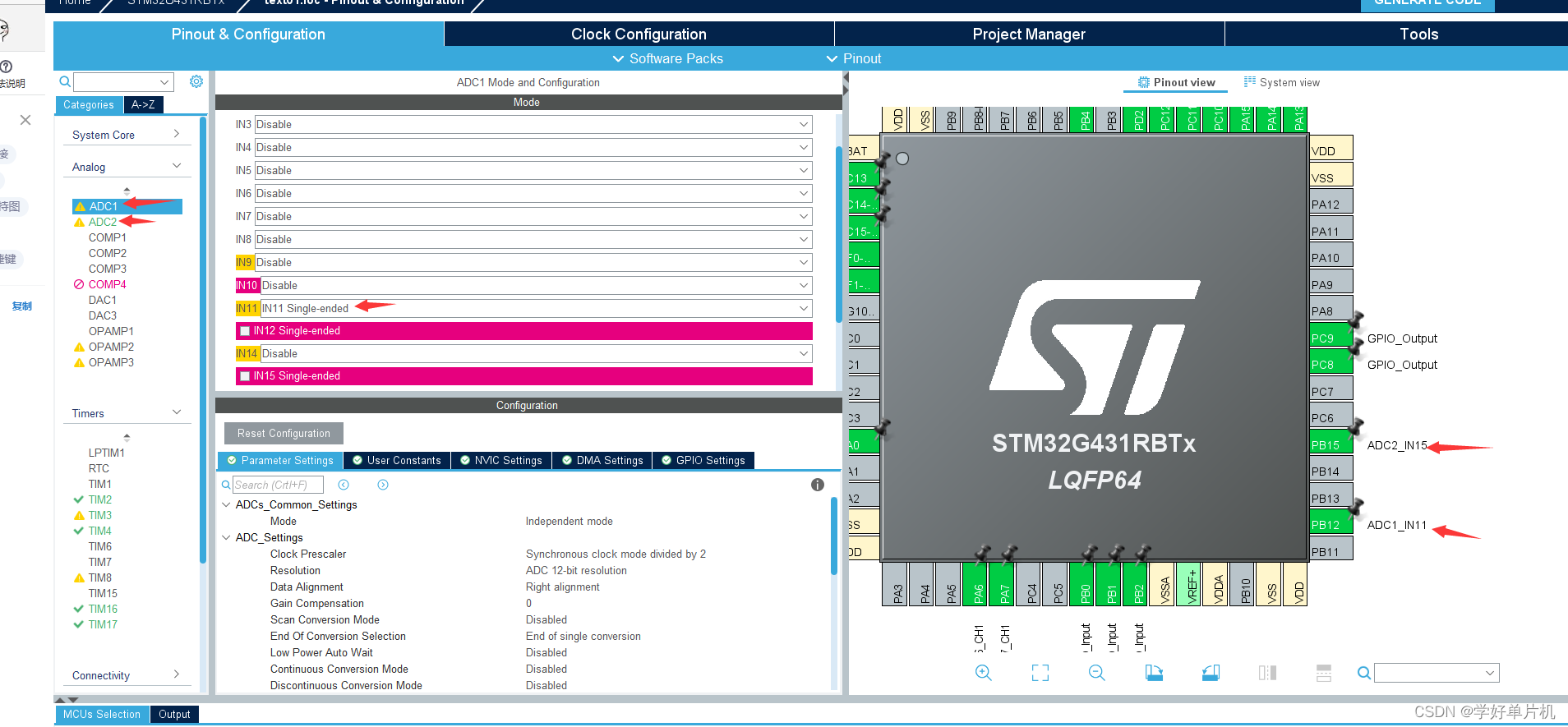Click GENERATE CODE button
Image resolution: width=1568 pixels, height=727 pixels.
coord(1427,3)
